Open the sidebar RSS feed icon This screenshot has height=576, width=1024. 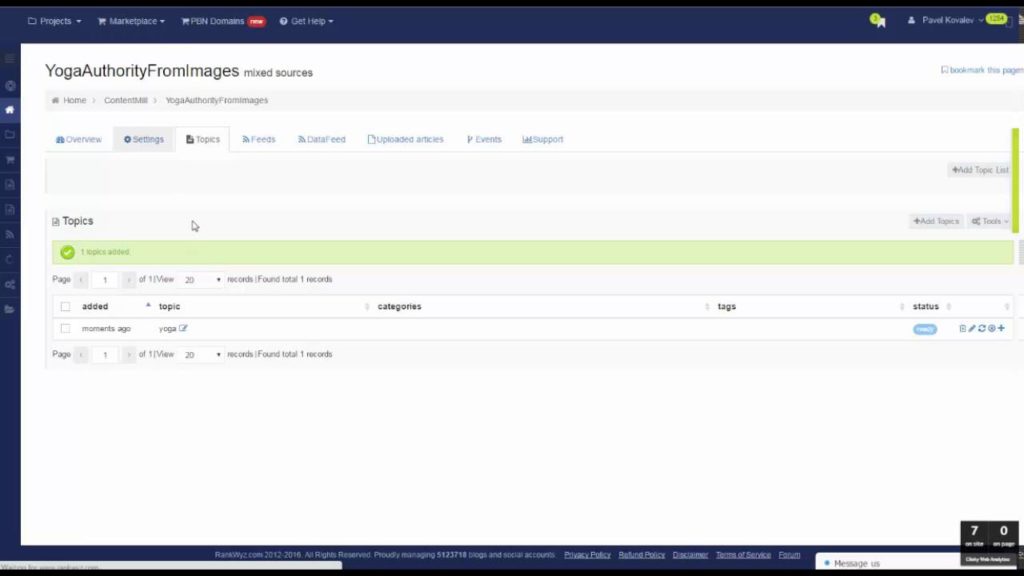[10, 234]
